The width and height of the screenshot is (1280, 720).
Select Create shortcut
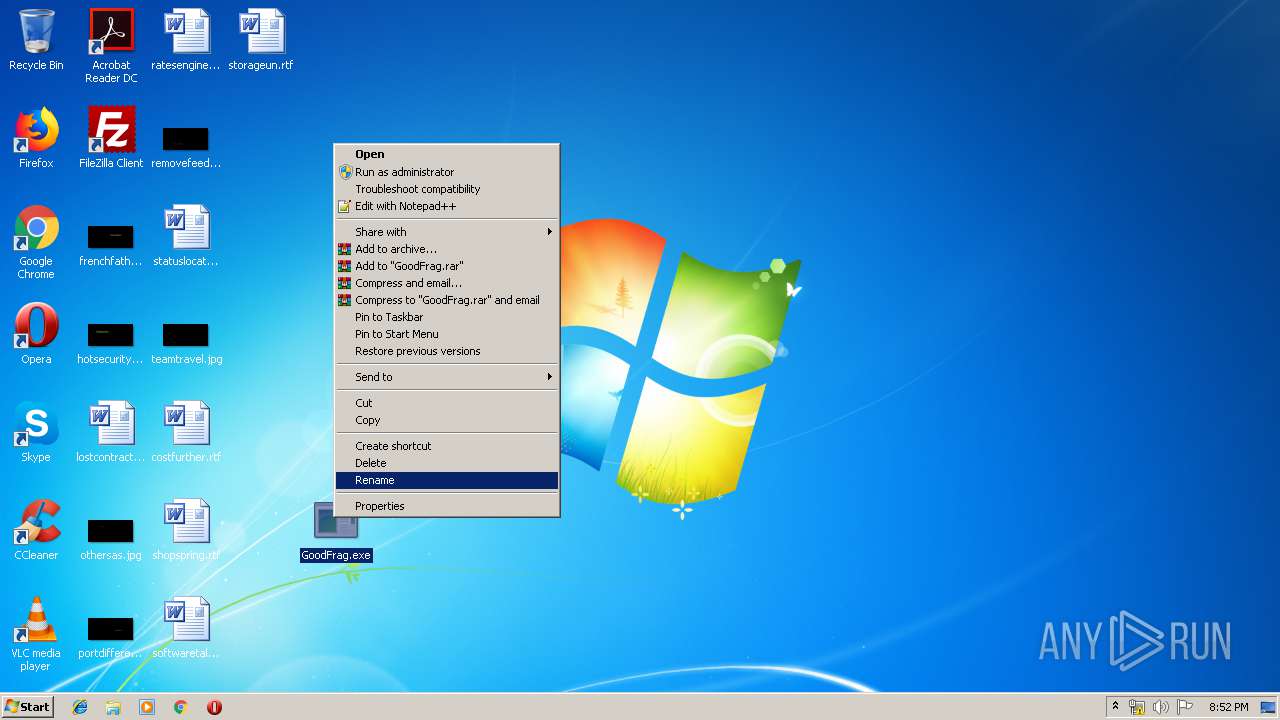pos(446,446)
